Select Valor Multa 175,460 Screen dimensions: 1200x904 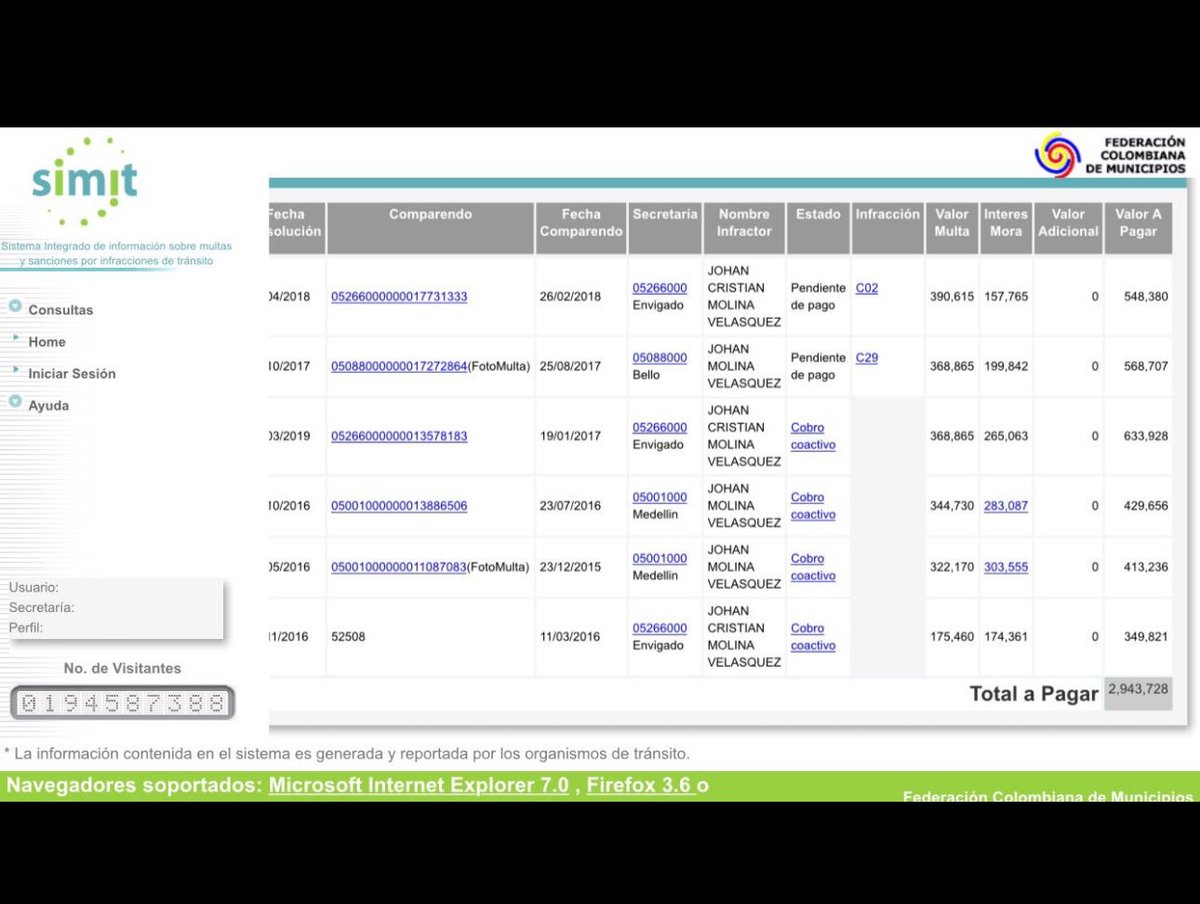(952, 637)
